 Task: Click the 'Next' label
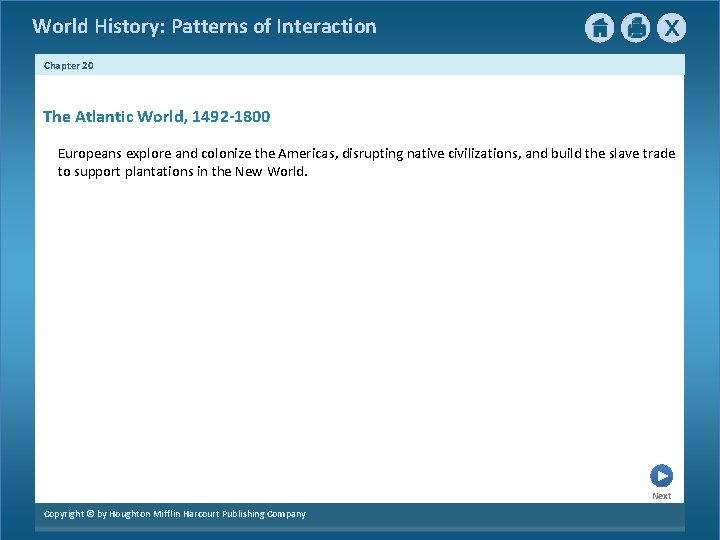click(662, 496)
